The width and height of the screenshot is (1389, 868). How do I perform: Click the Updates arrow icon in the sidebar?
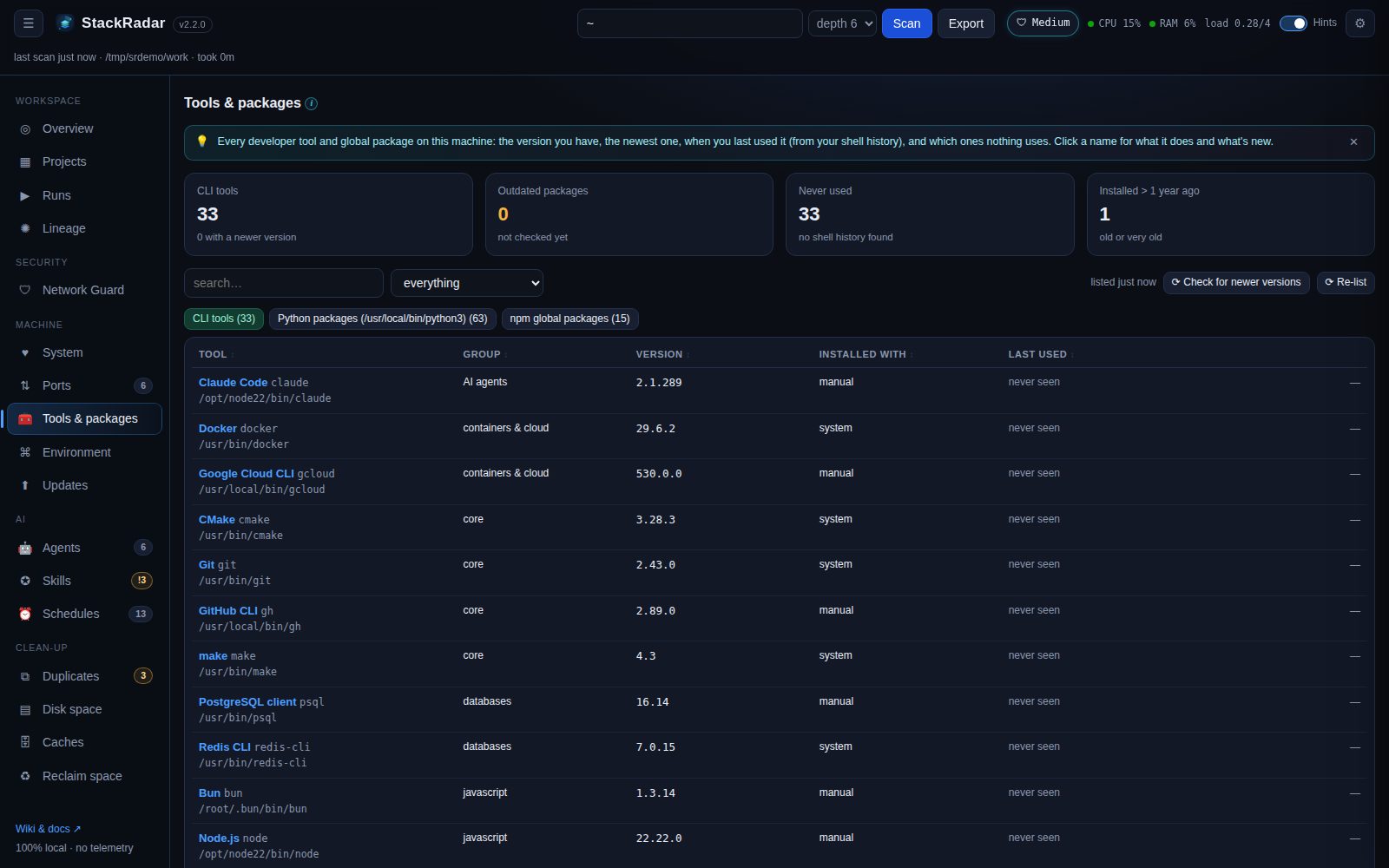[25, 485]
